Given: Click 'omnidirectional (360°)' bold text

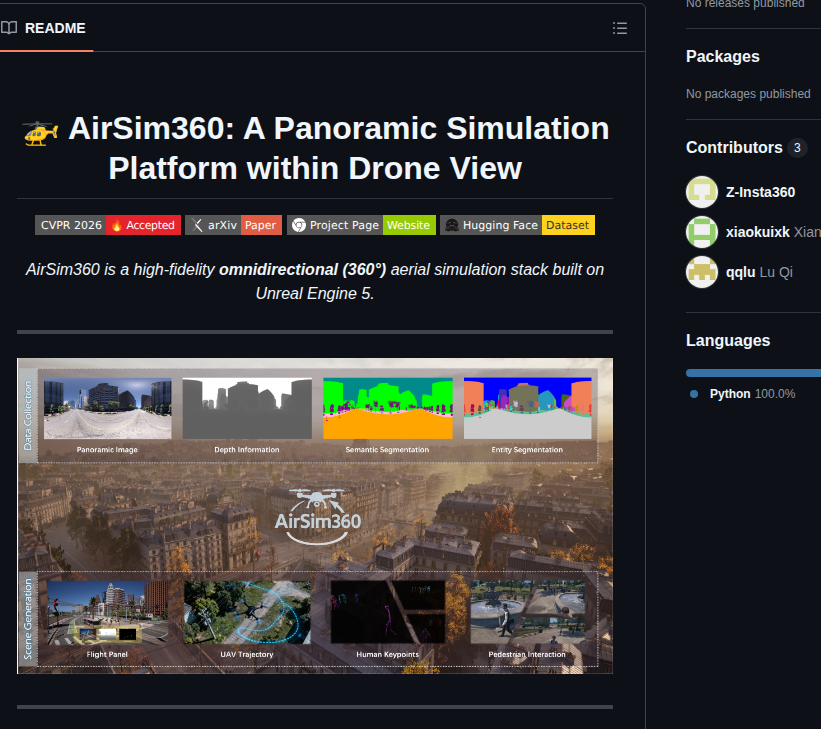Looking at the screenshot, I should (303, 270).
